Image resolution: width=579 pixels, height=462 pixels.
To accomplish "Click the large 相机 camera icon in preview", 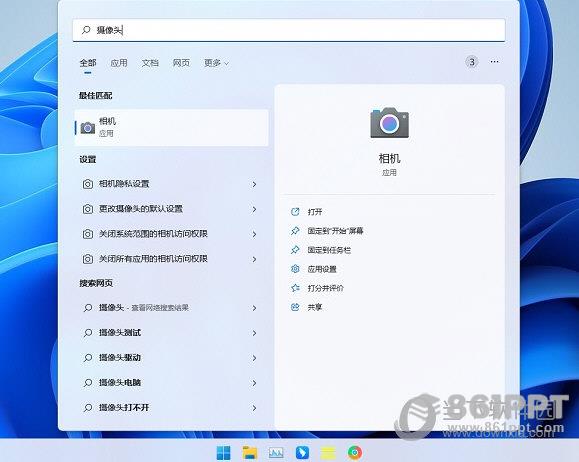I will coord(390,123).
